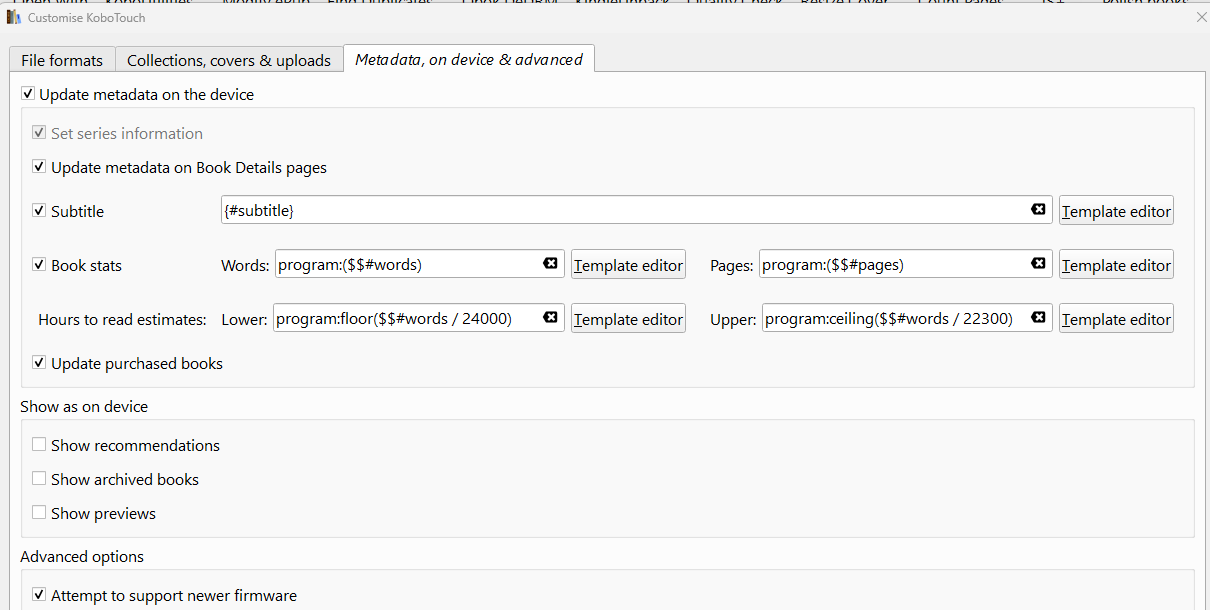Click the 'Advanced options' heading

[x=82, y=556]
